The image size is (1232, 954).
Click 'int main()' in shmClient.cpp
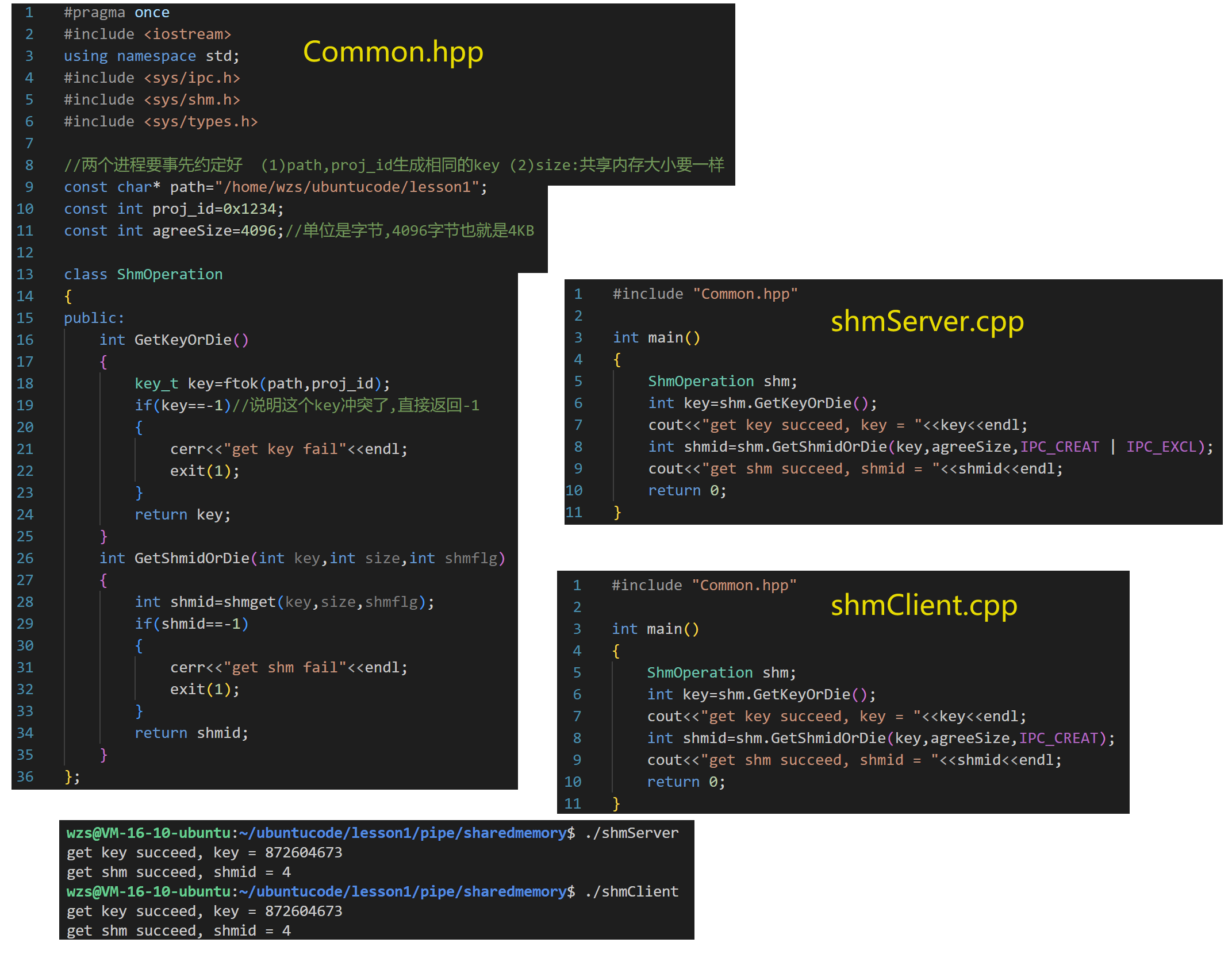[x=656, y=629]
